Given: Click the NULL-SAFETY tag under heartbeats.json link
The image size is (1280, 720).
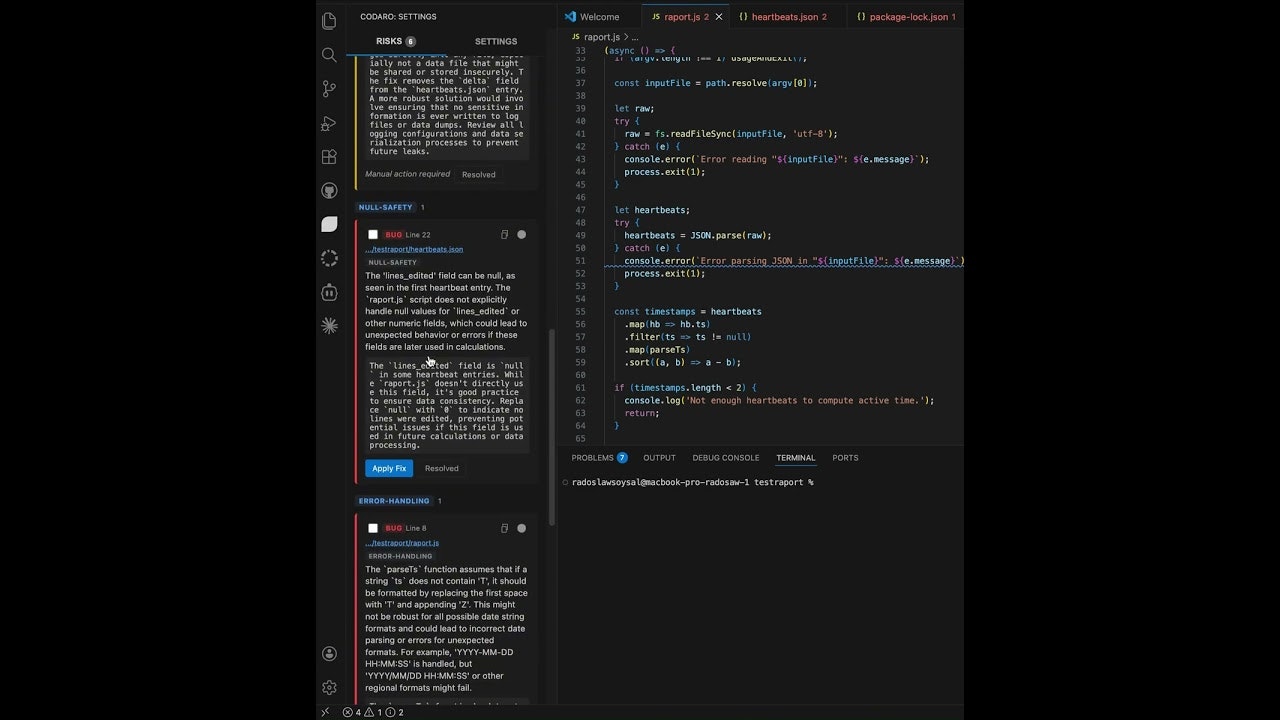Looking at the screenshot, I should click(x=393, y=262).
